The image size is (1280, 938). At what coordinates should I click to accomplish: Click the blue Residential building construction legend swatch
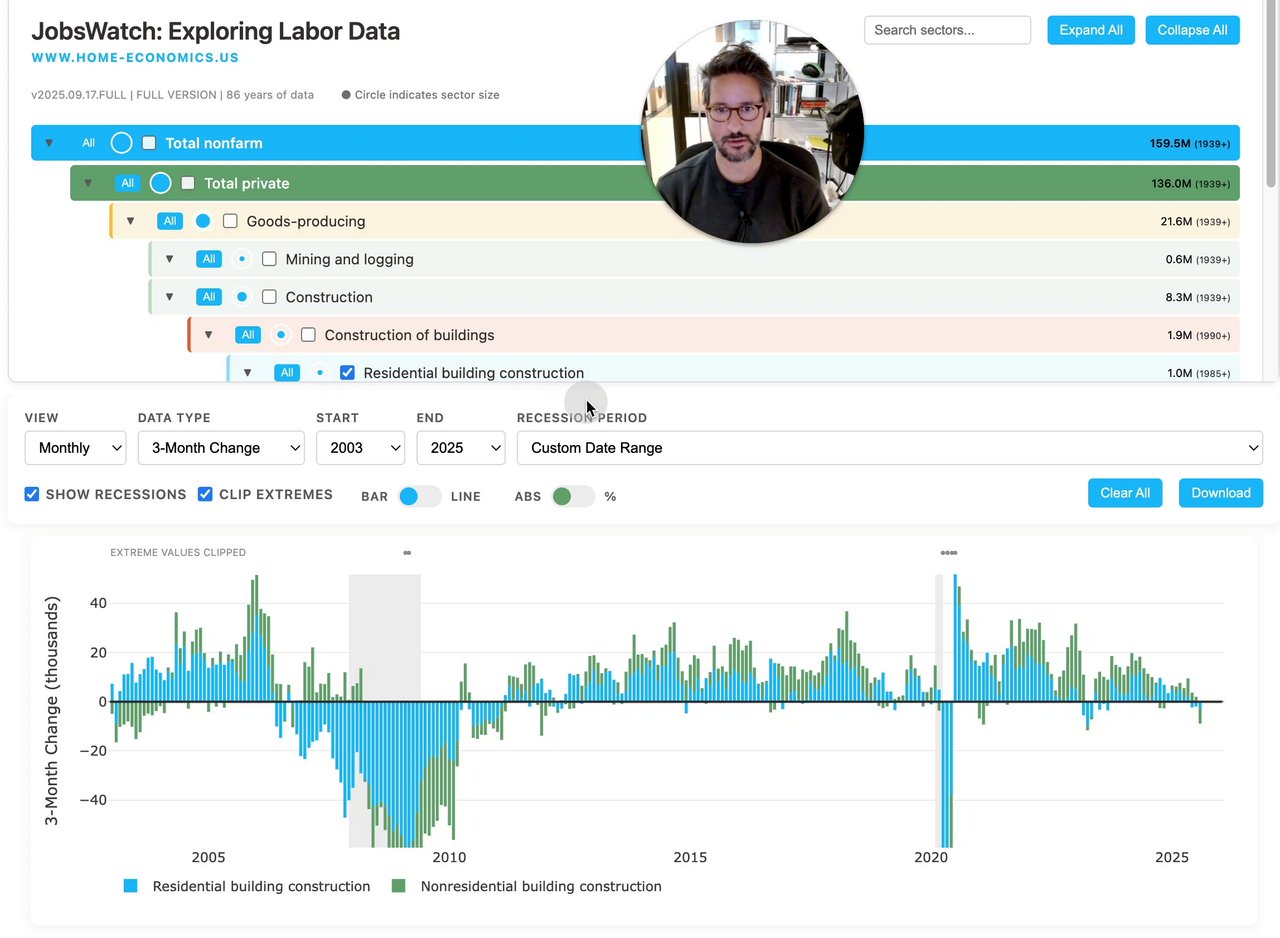point(130,886)
